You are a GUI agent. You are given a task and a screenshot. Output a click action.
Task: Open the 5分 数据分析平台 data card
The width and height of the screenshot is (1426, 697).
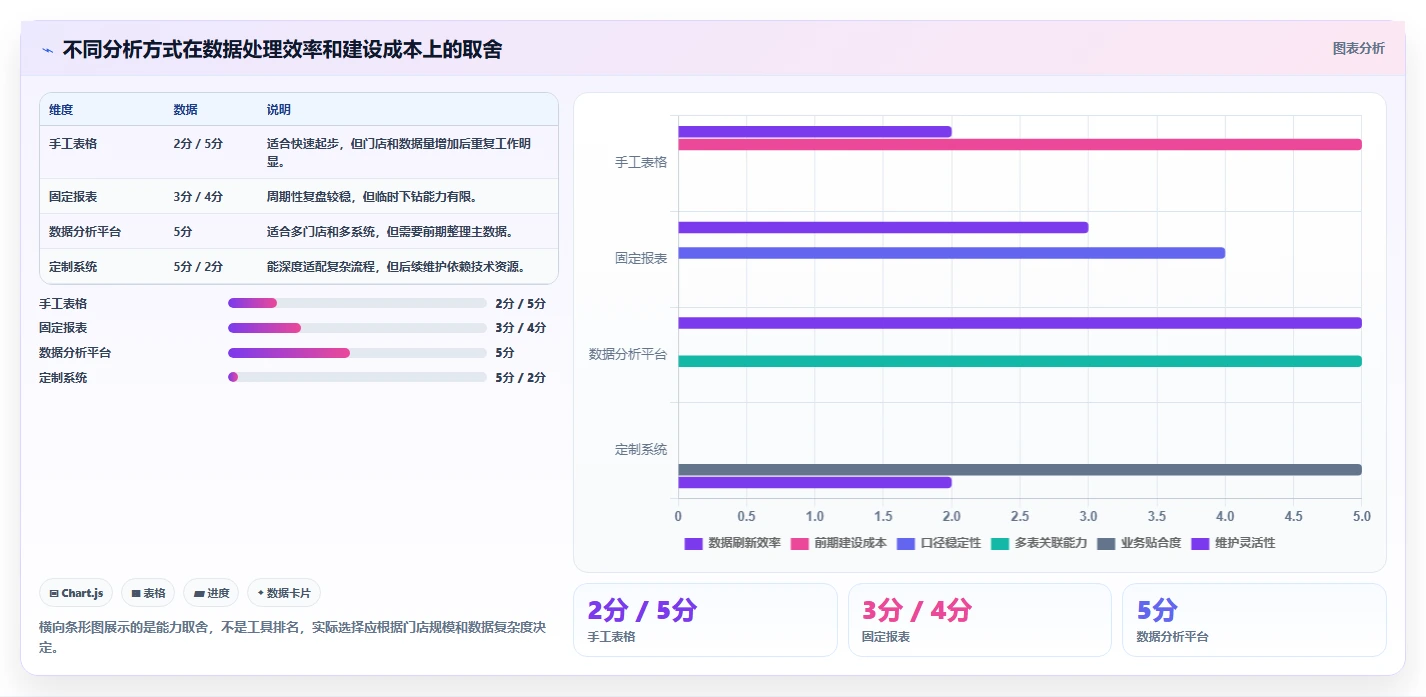click(1254, 620)
